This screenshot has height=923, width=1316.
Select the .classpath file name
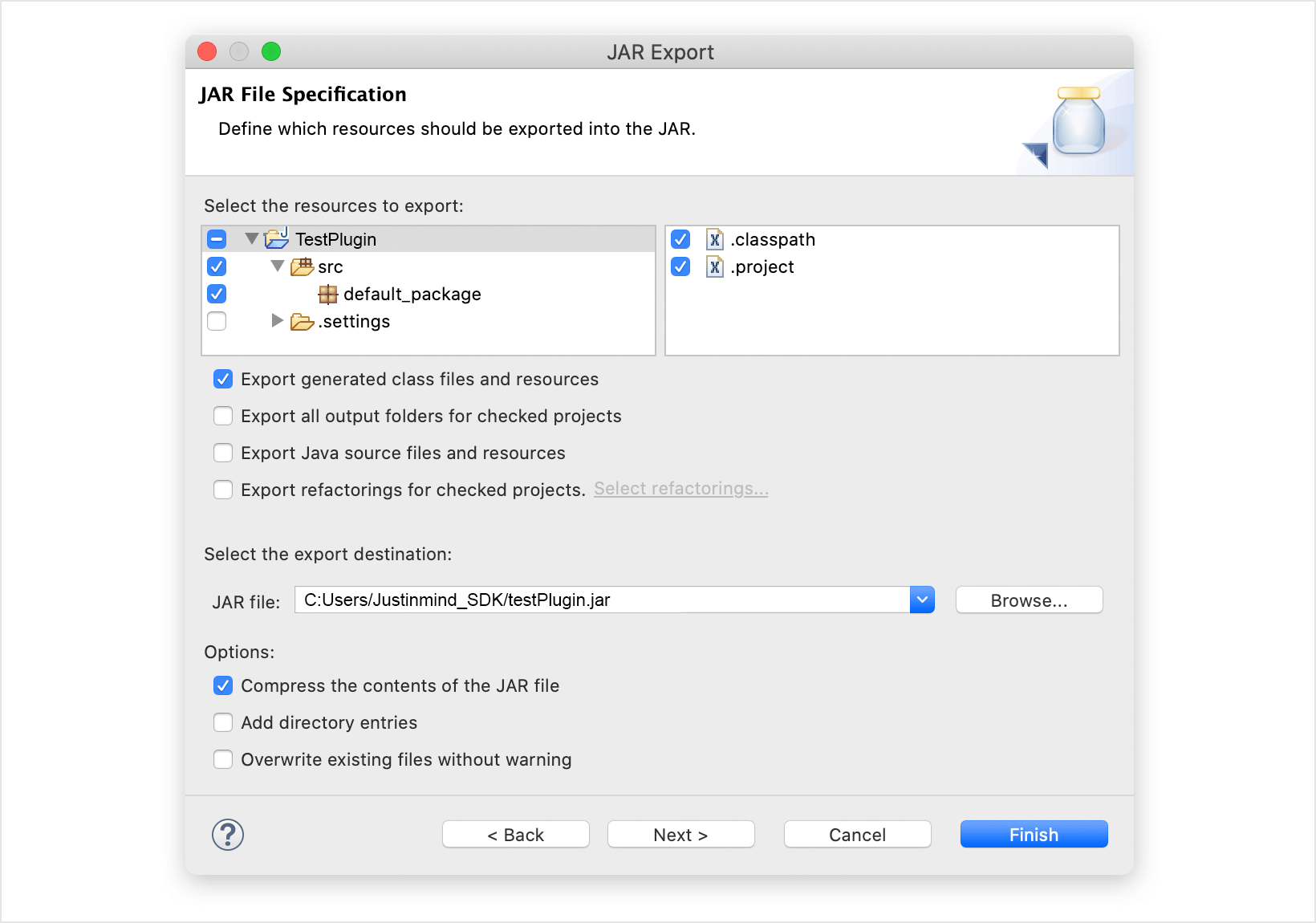tap(773, 240)
